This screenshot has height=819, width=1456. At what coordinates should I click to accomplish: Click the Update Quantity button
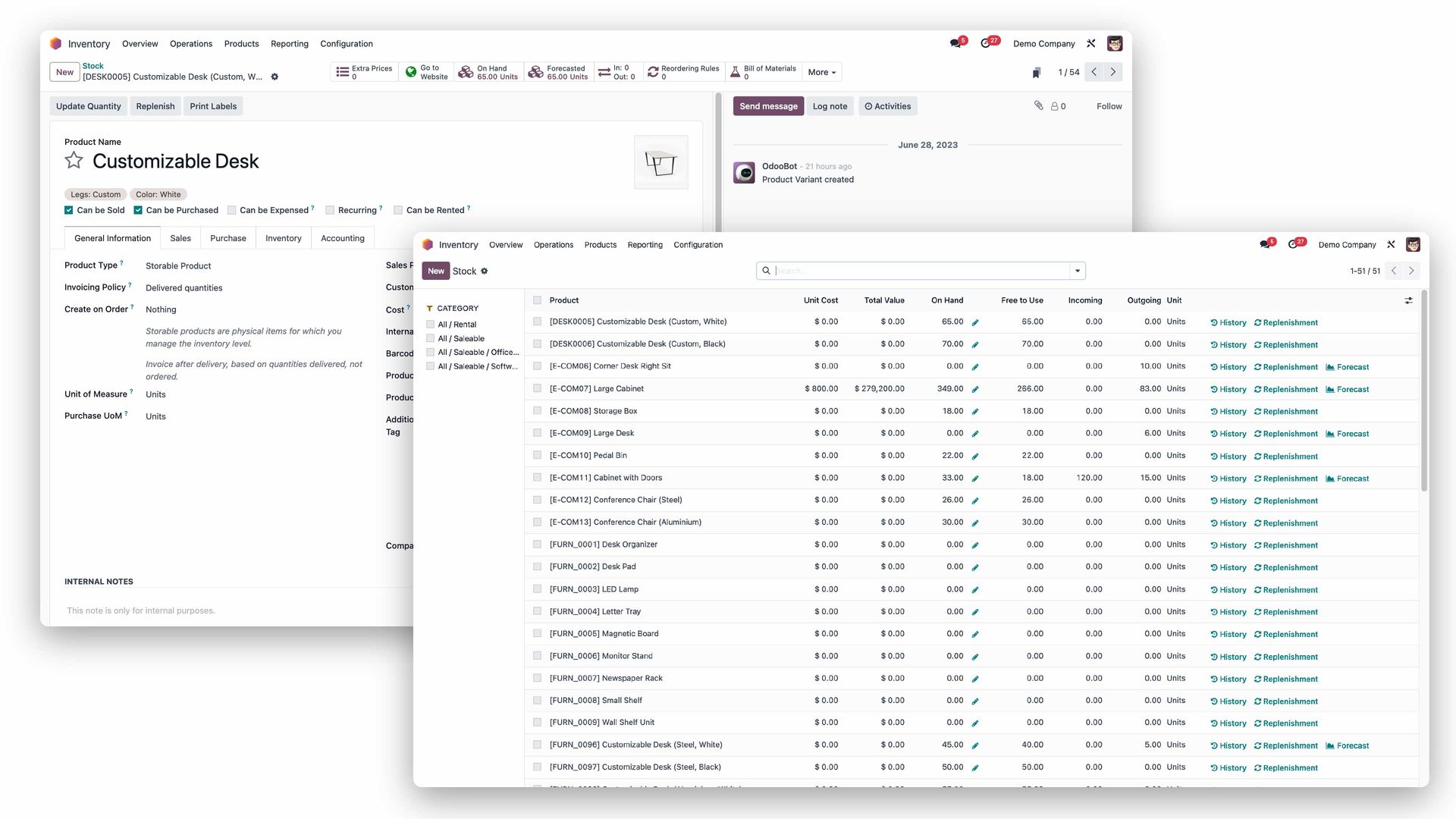pyautogui.click(x=88, y=106)
